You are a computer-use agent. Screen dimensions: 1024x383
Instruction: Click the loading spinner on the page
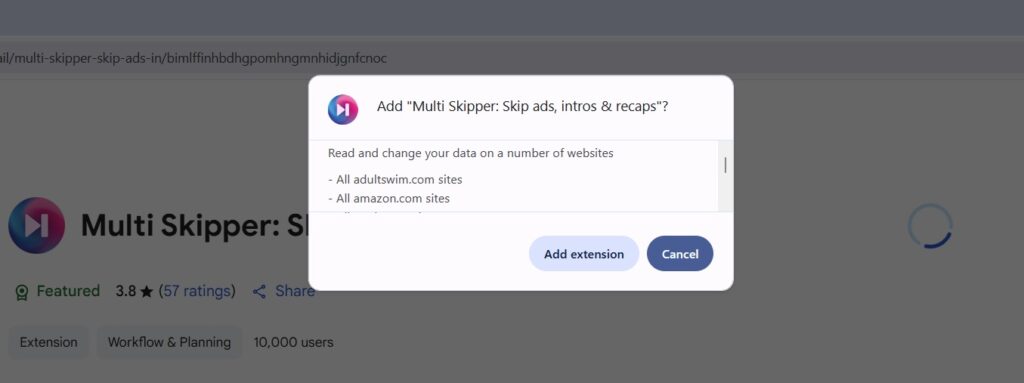[930, 226]
